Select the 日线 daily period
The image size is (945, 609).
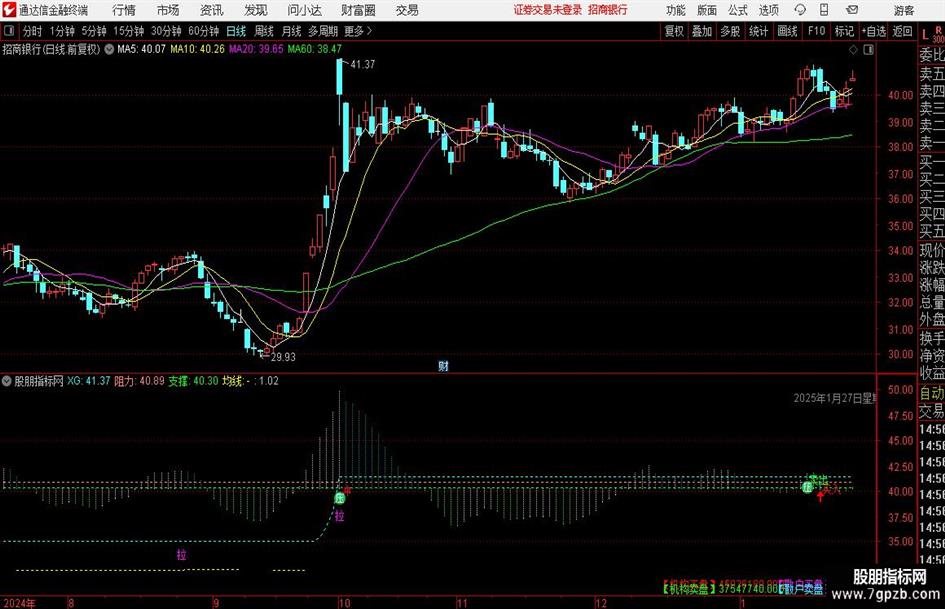(x=236, y=31)
